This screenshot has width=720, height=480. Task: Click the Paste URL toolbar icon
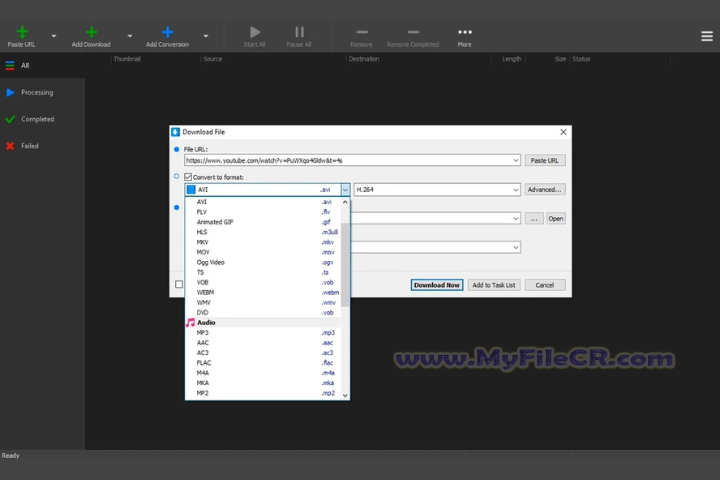tap(22, 32)
